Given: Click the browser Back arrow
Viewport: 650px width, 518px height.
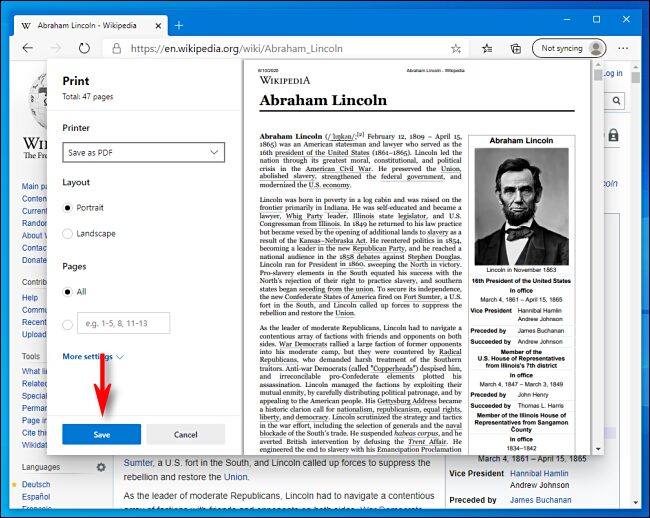Looking at the screenshot, I should [28, 48].
